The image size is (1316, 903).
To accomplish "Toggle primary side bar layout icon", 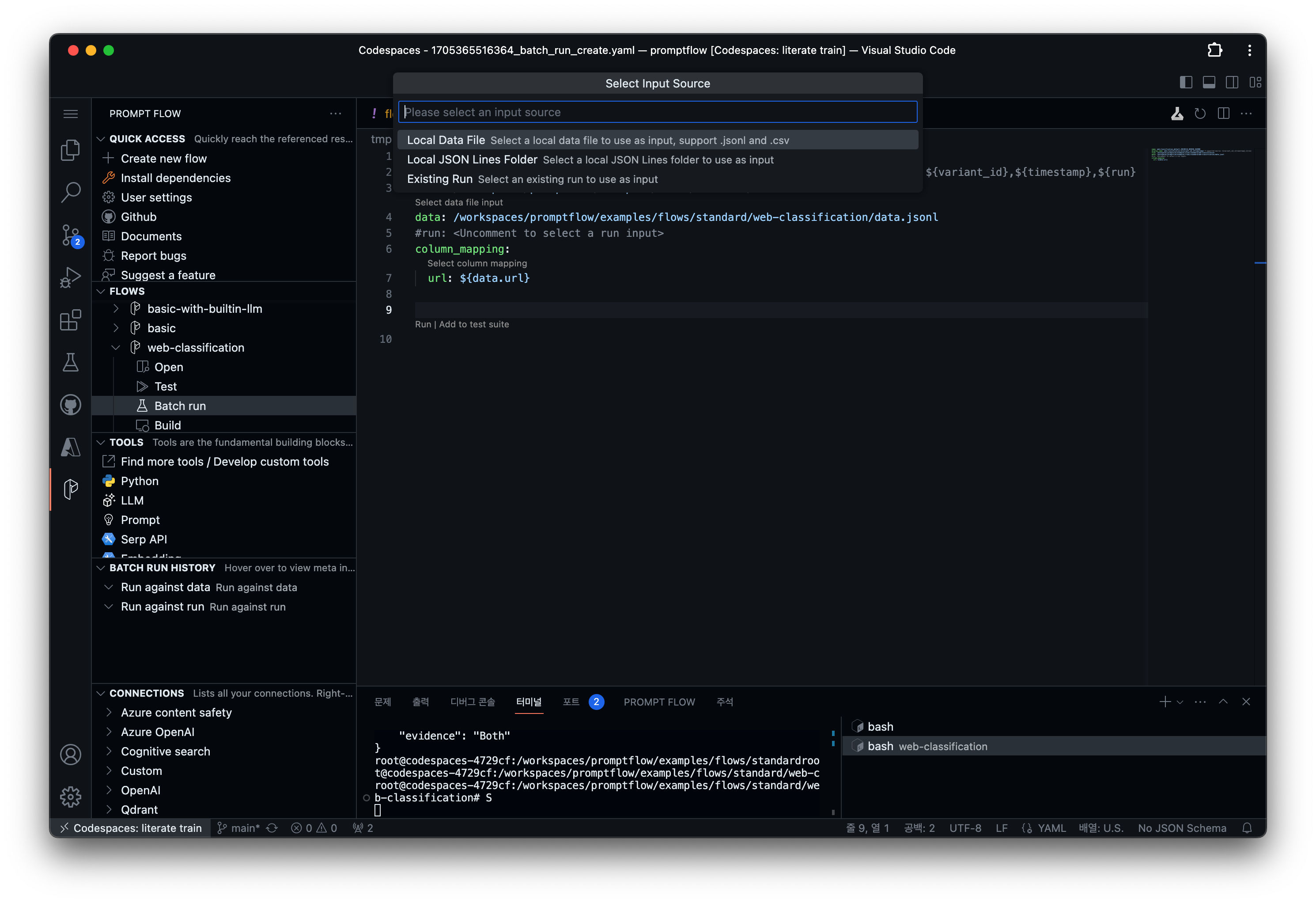I will pyautogui.click(x=1186, y=83).
